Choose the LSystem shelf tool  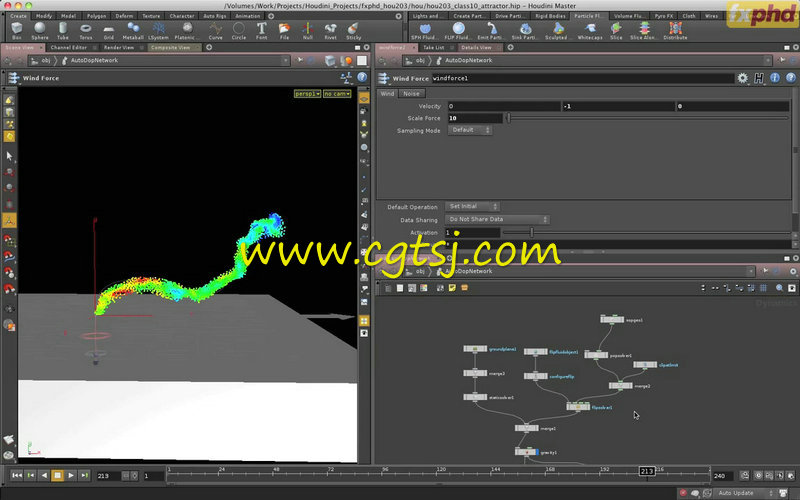159,30
